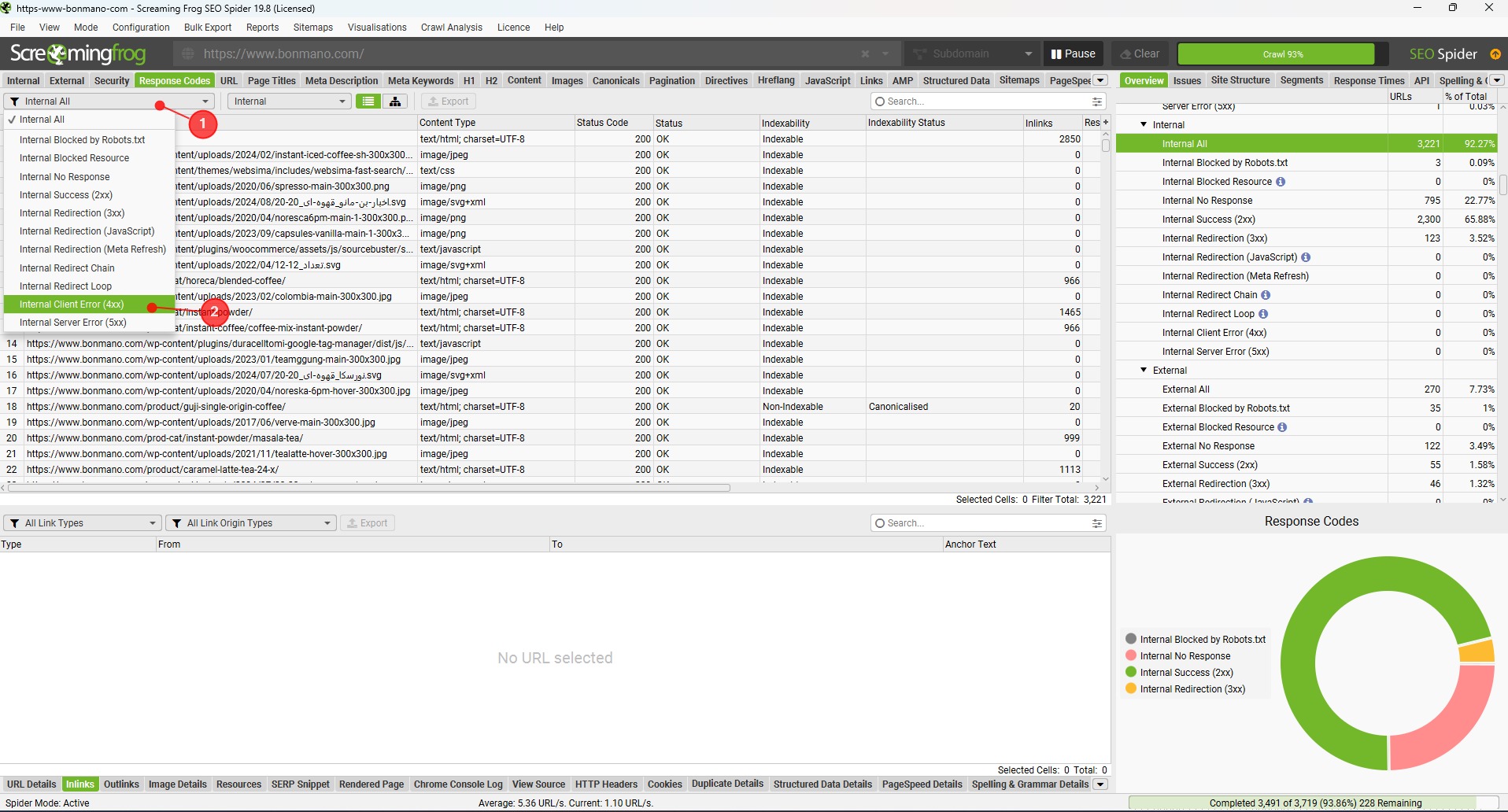Collapse the External tree section
Viewport: 1508px width, 812px height.
click(x=1144, y=370)
